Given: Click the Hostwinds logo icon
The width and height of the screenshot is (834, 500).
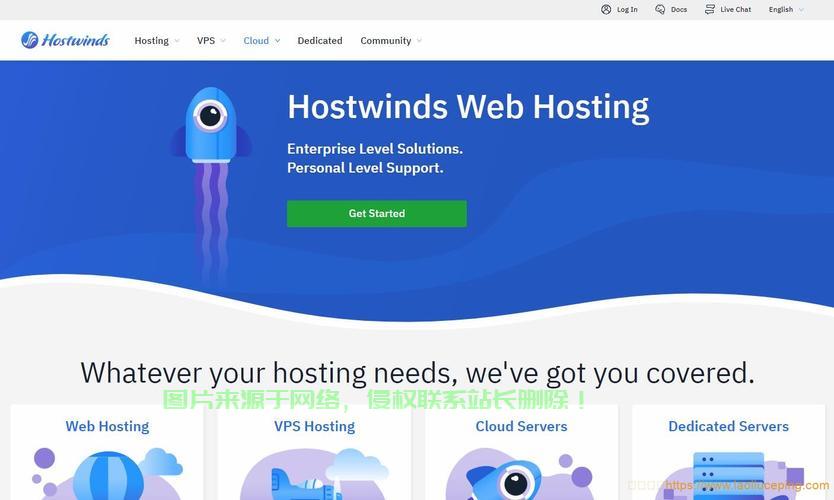Looking at the screenshot, I should click(30, 40).
